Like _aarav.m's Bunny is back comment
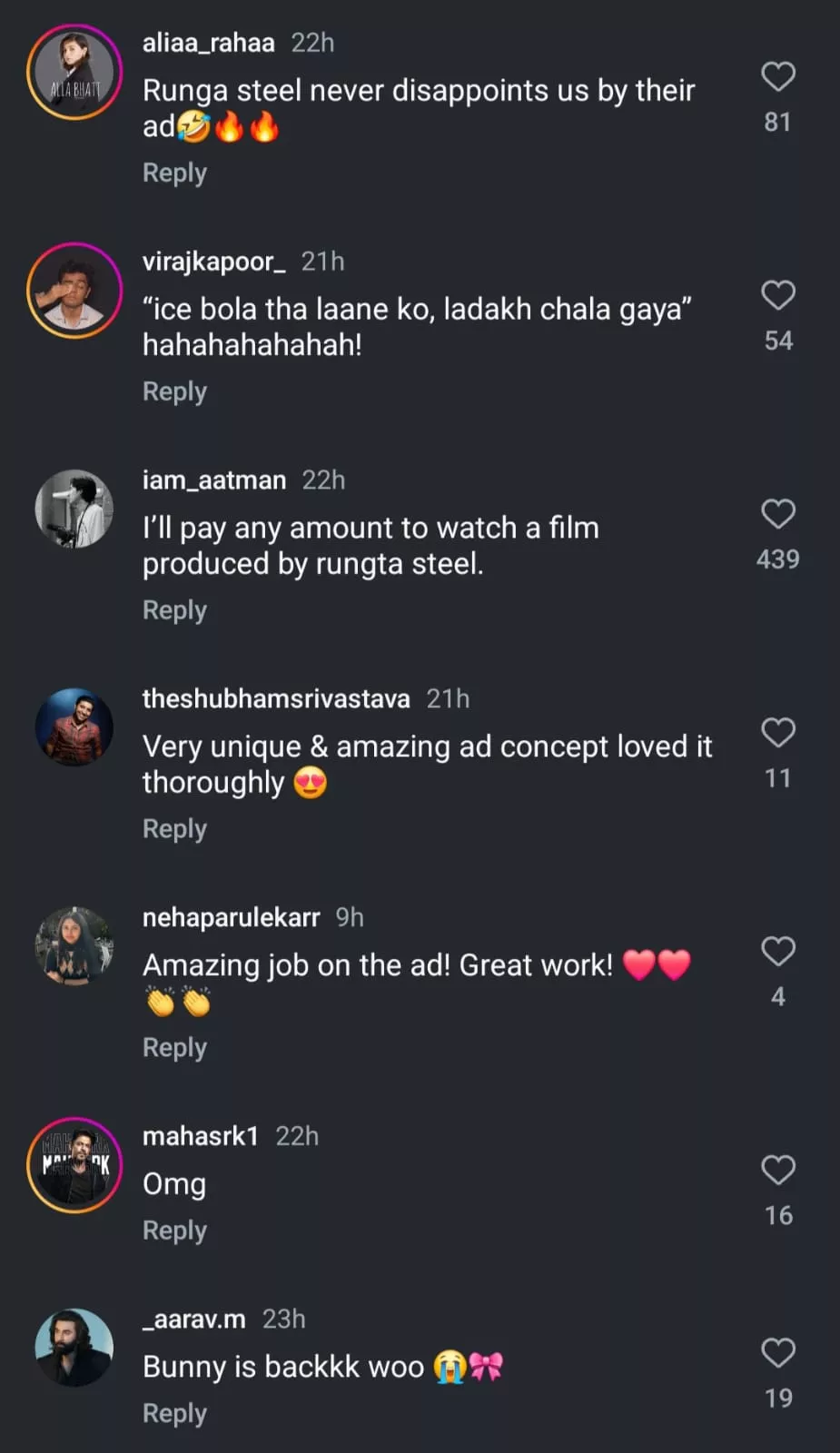The image size is (840, 1453). pyautogui.click(x=777, y=1352)
